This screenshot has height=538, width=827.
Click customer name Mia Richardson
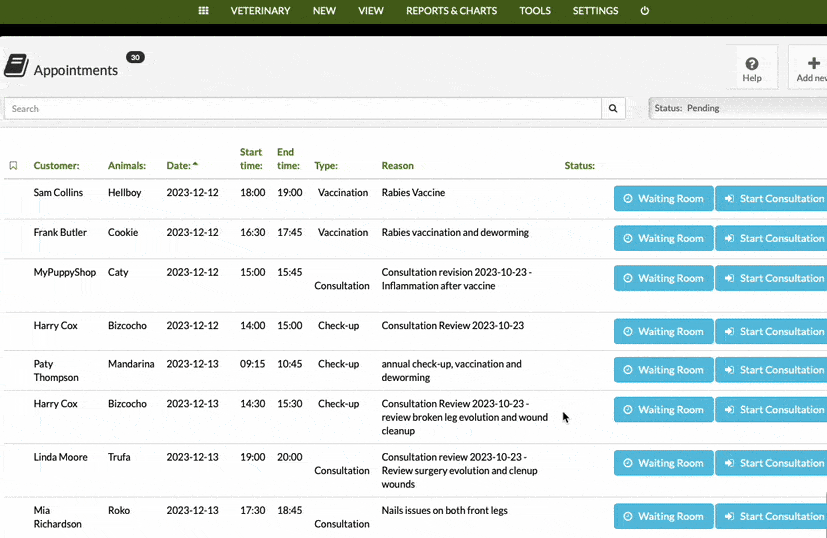point(57,517)
